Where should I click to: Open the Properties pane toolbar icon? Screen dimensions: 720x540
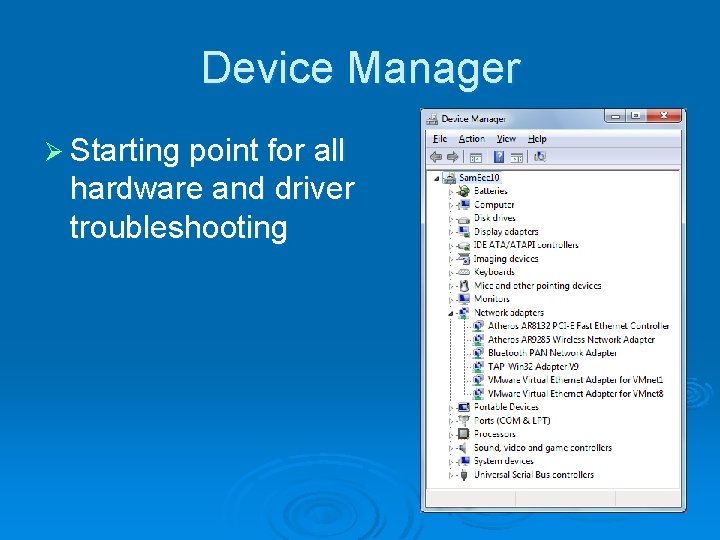click(x=517, y=158)
